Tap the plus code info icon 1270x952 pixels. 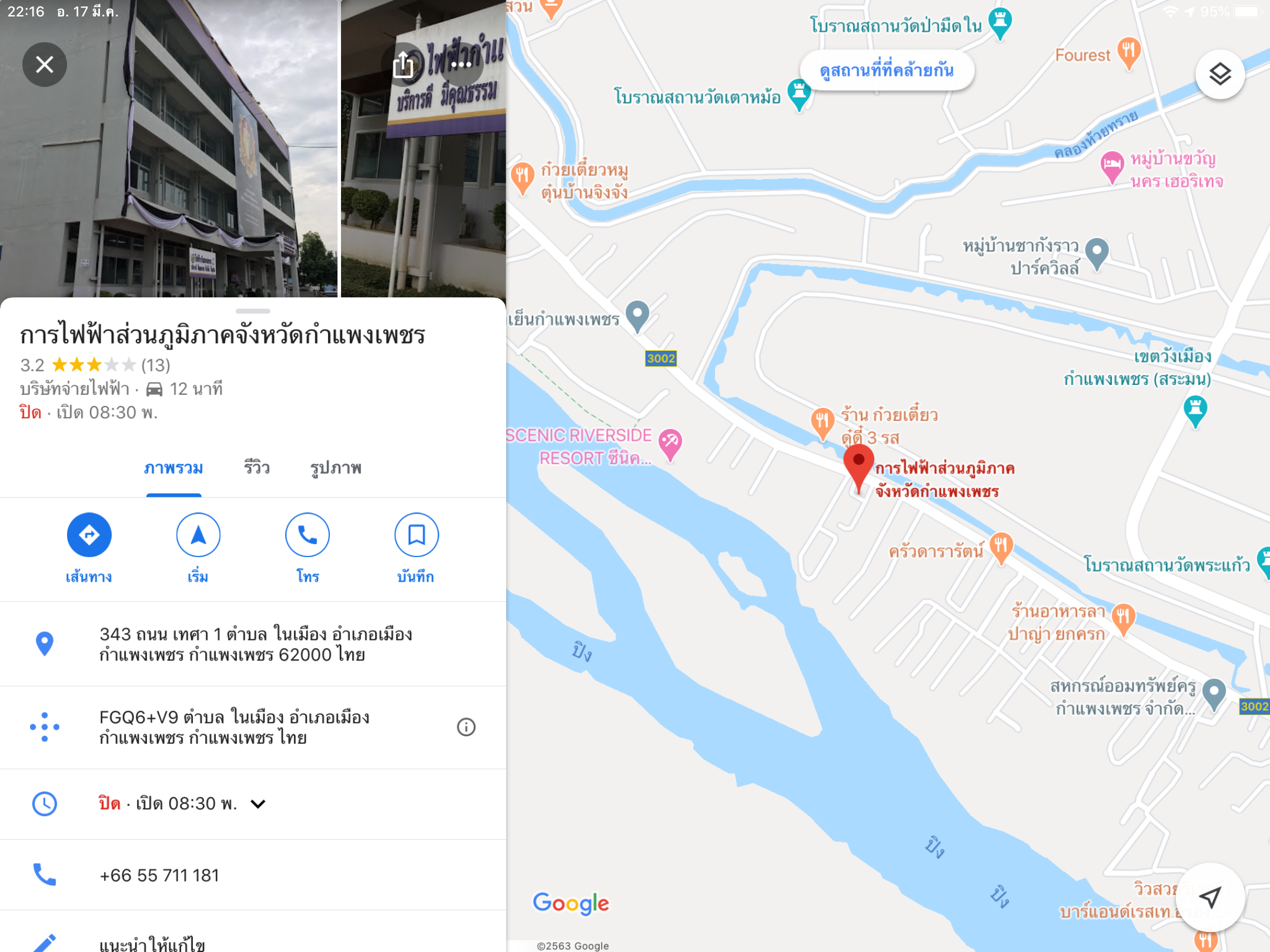click(466, 727)
